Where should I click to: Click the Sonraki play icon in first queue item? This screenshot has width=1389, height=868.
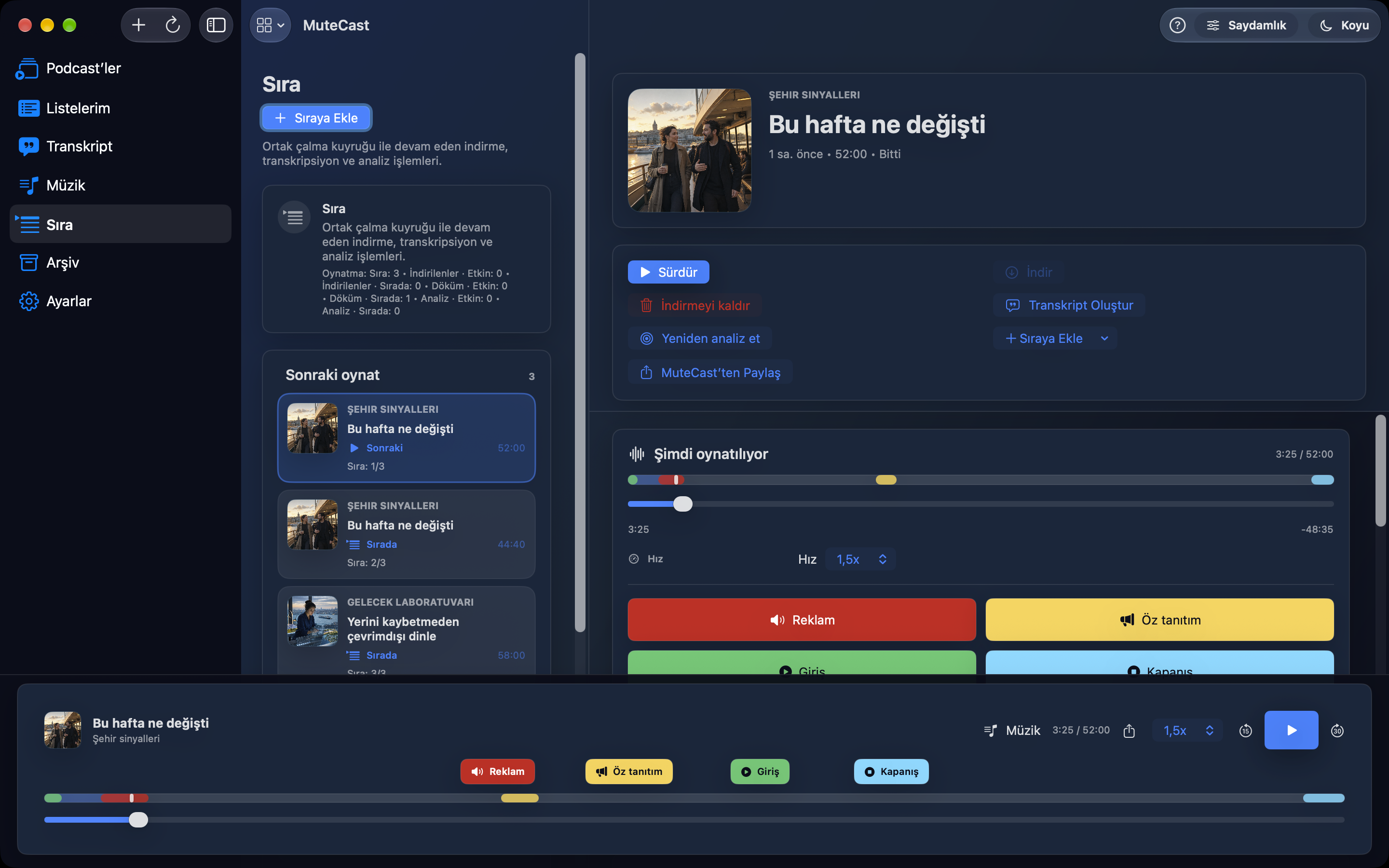[354, 448]
